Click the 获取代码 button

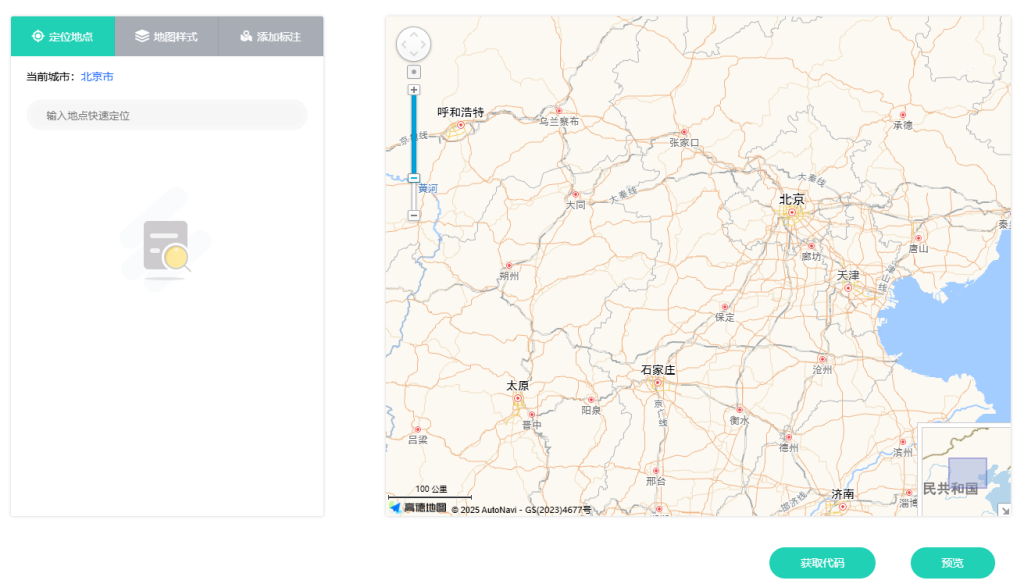822,562
